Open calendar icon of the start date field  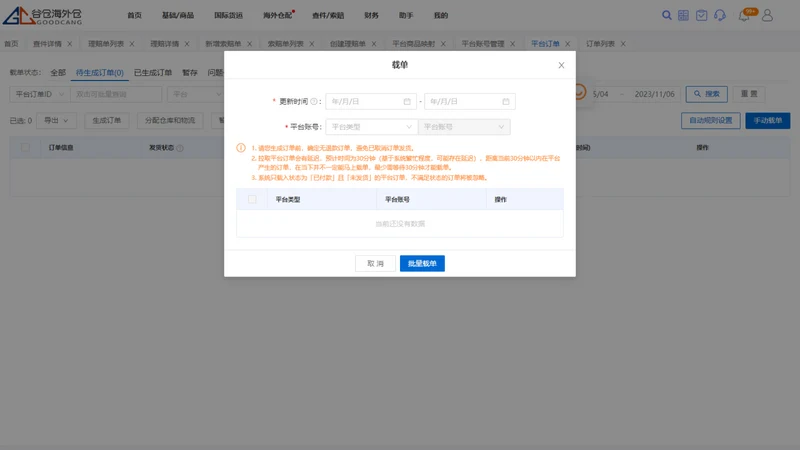point(407,102)
